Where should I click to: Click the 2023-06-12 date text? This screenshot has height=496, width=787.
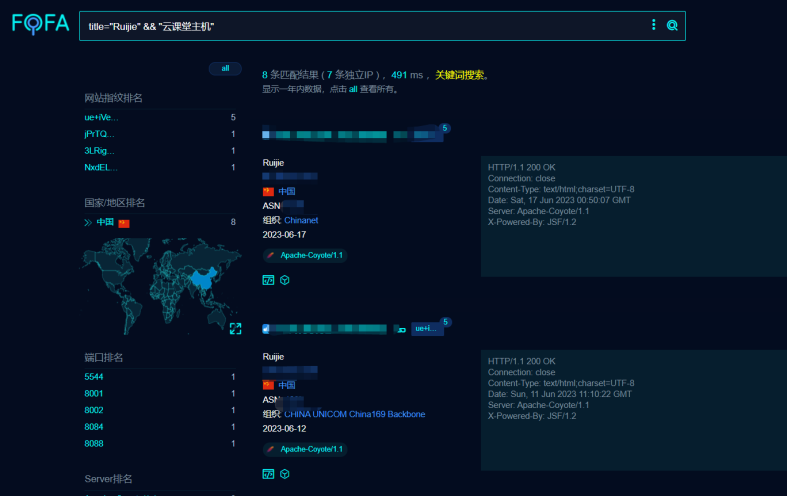click(284, 429)
